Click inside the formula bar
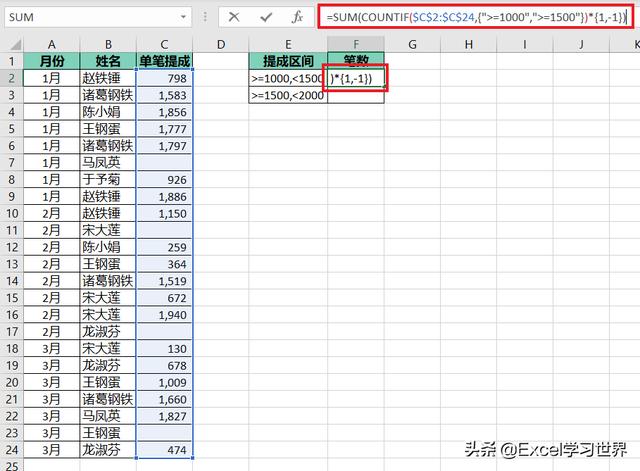This screenshot has width=640, height=471. (x=476, y=17)
